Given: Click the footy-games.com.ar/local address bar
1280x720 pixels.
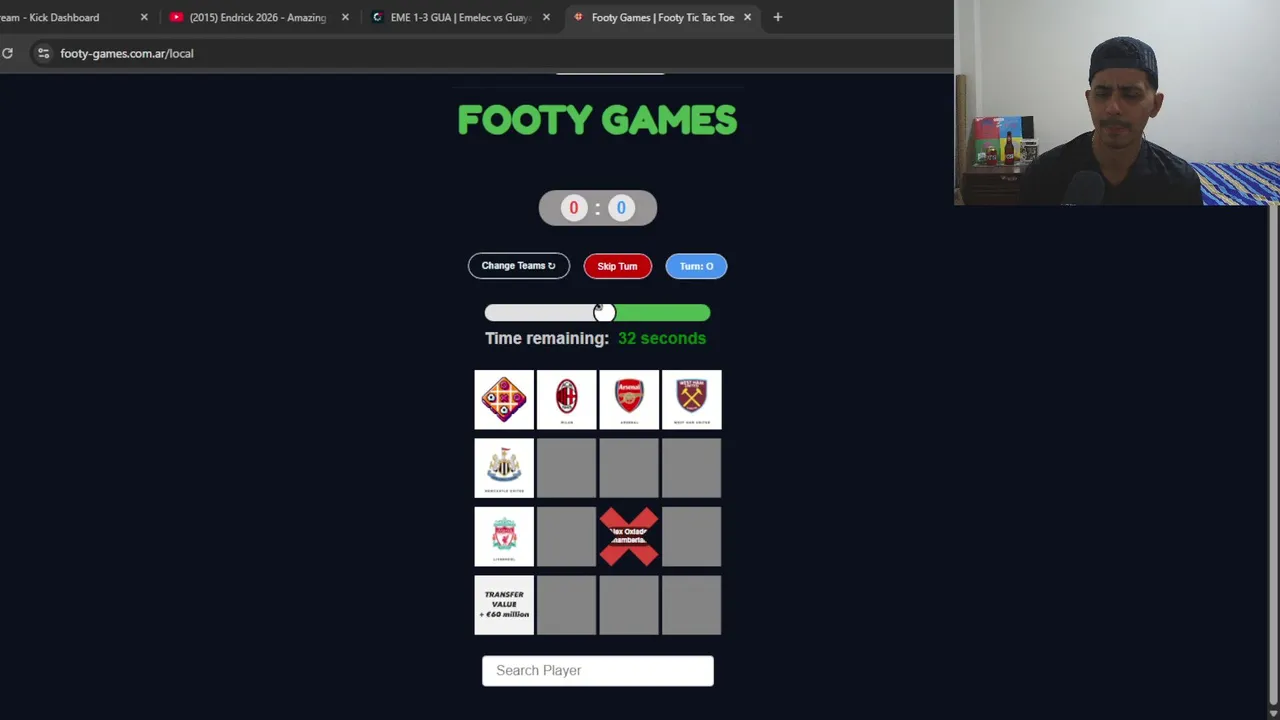Looking at the screenshot, I should tap(127, 53).
